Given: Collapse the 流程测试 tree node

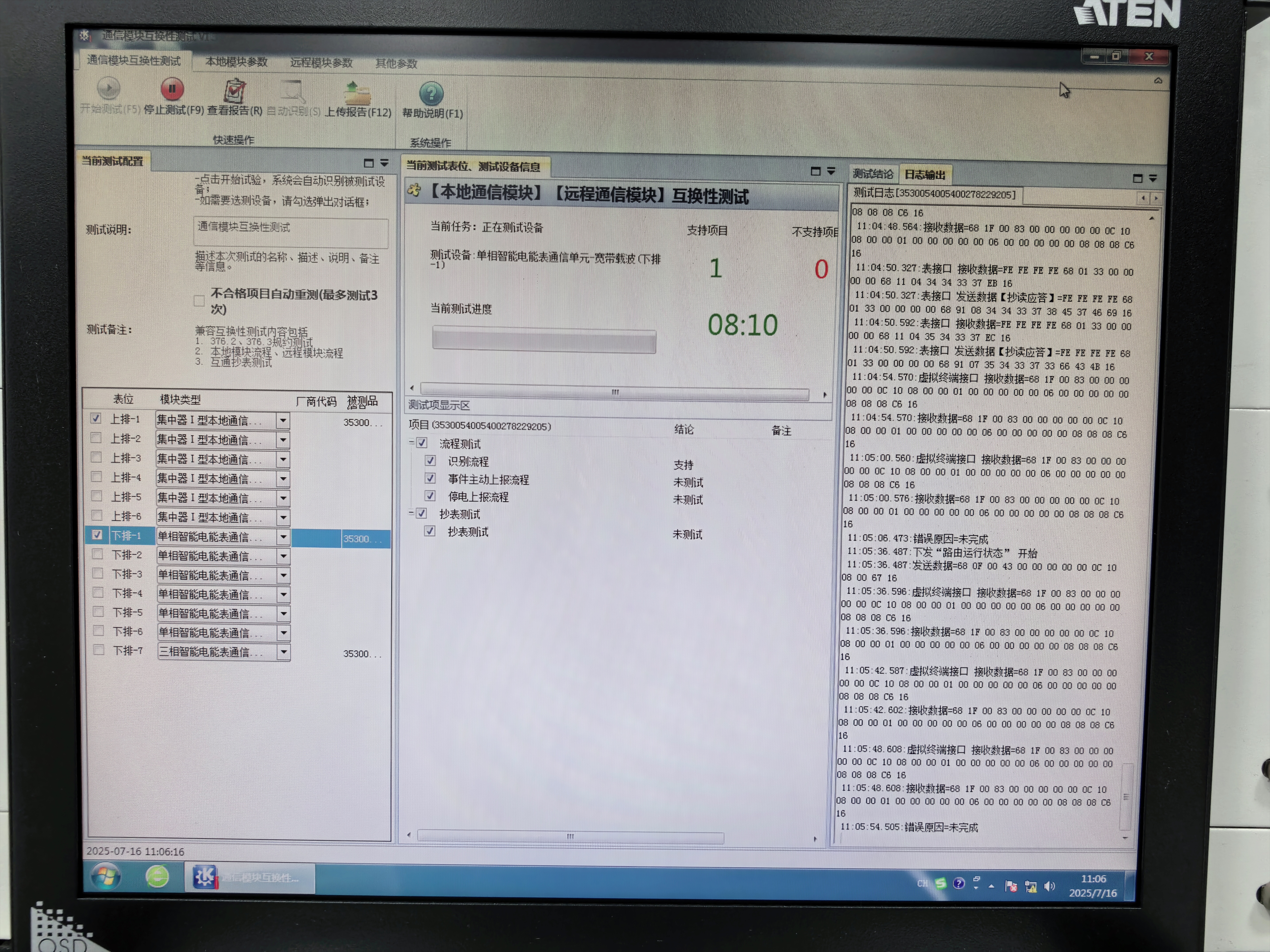Looking at the screenshot, I should (412, 443).
